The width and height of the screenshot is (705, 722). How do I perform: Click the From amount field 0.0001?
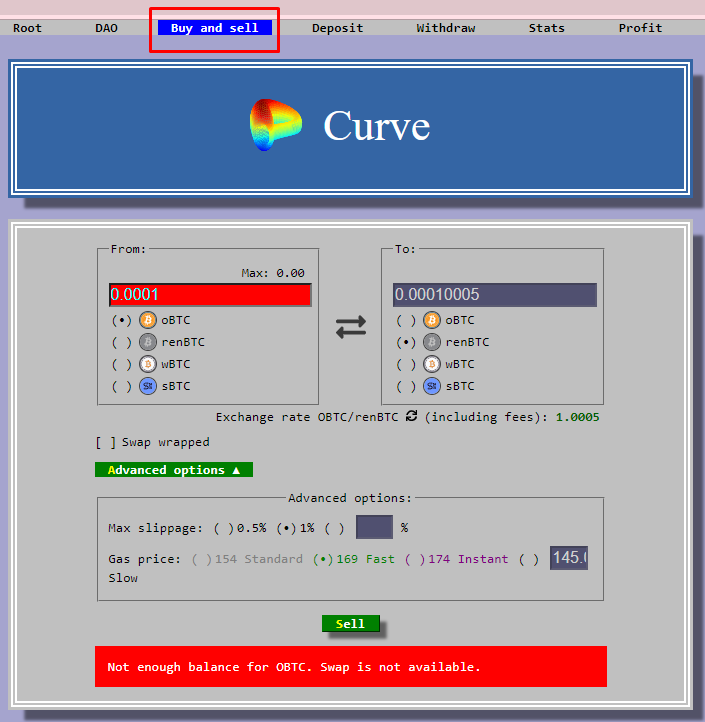(210, 295)
